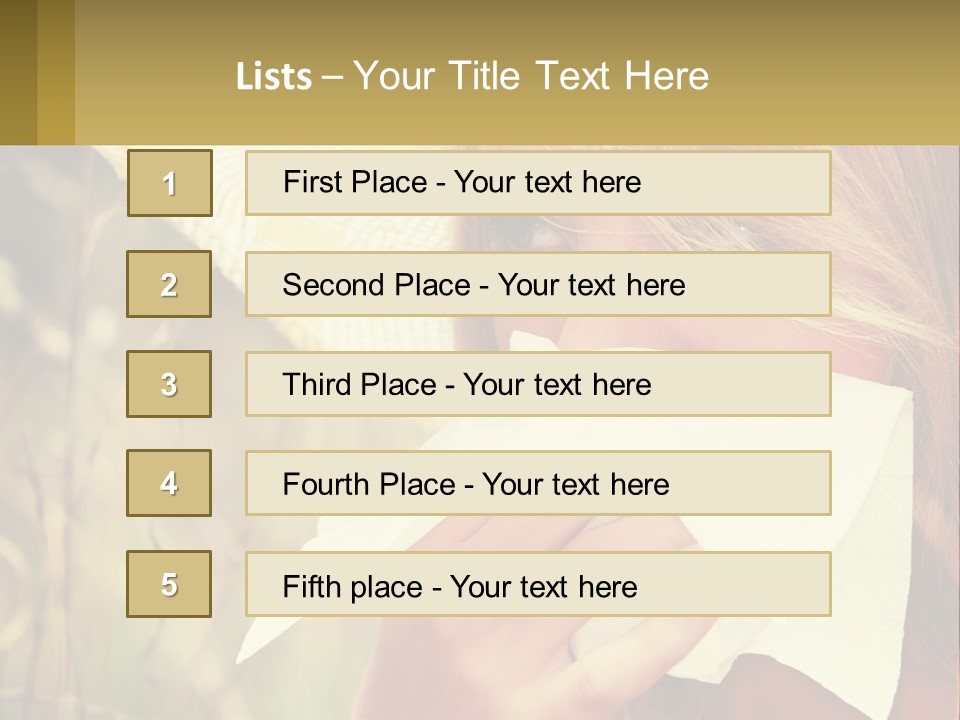Select the "Fifth place" text box

(538, 584)
